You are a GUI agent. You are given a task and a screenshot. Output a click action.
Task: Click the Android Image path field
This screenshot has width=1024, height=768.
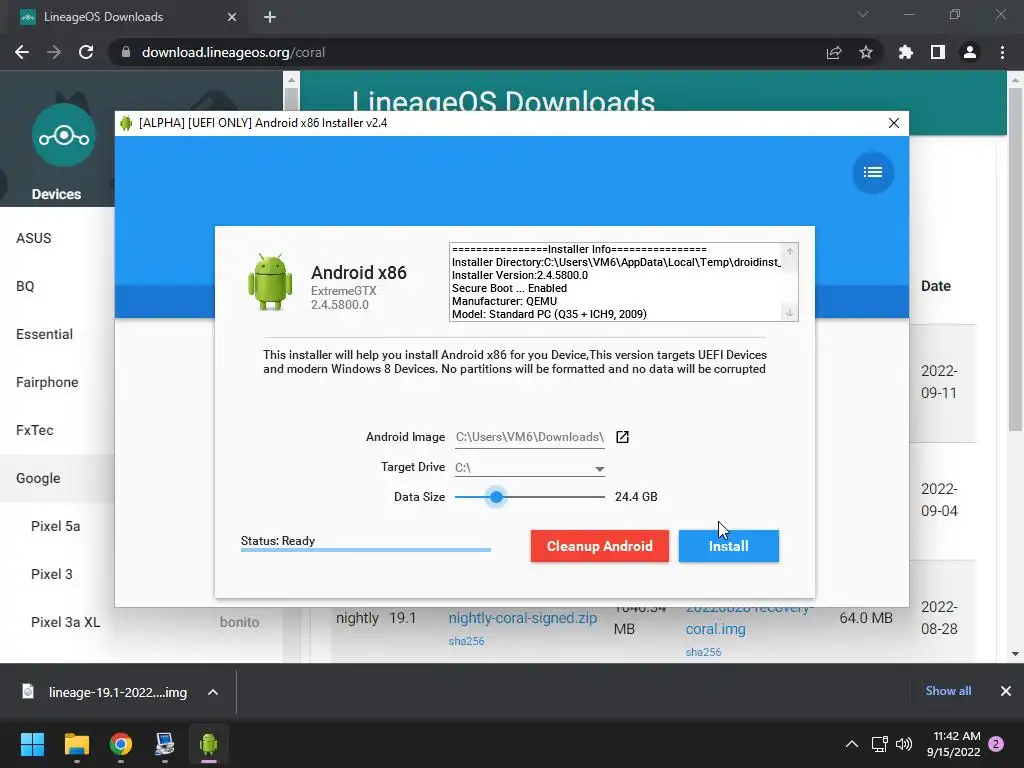pyautogui.click(x=529, y=437)
